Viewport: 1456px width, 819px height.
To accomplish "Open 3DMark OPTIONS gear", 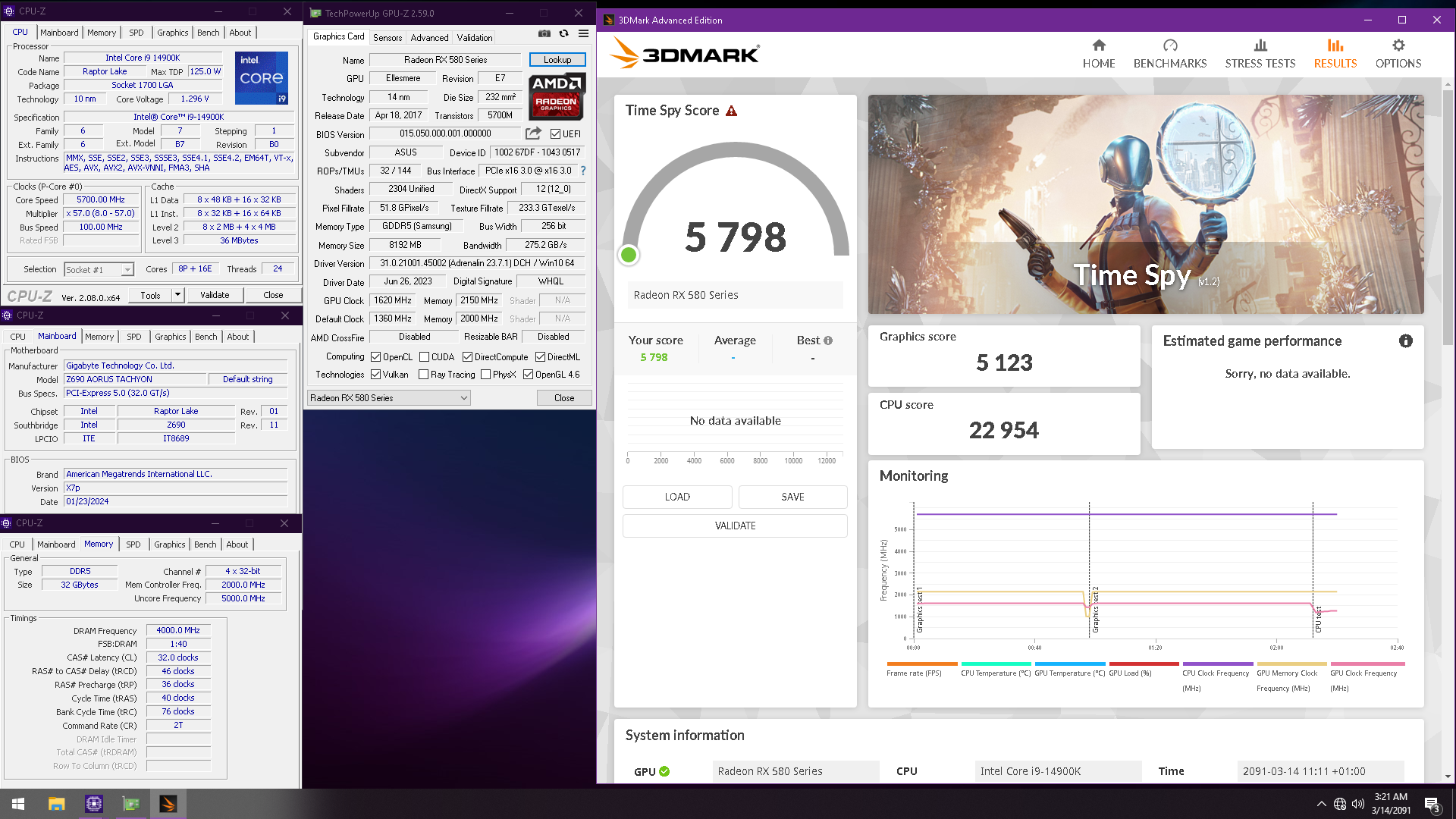I will 1398,45.
